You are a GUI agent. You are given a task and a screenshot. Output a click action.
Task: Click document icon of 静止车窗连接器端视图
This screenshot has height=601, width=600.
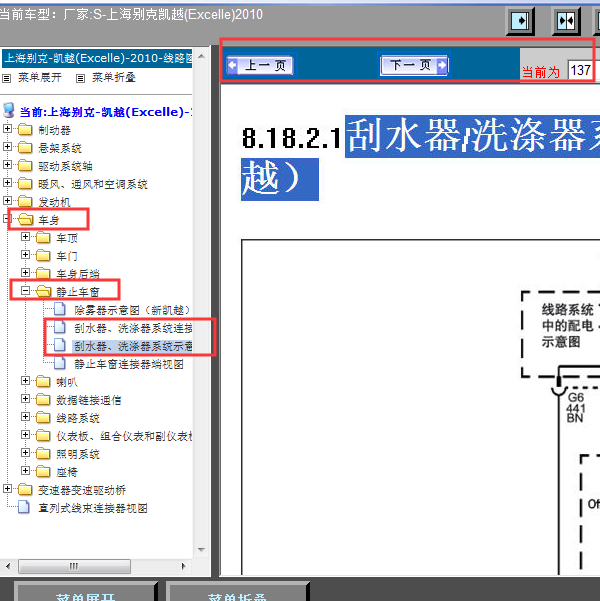(60, 363)
